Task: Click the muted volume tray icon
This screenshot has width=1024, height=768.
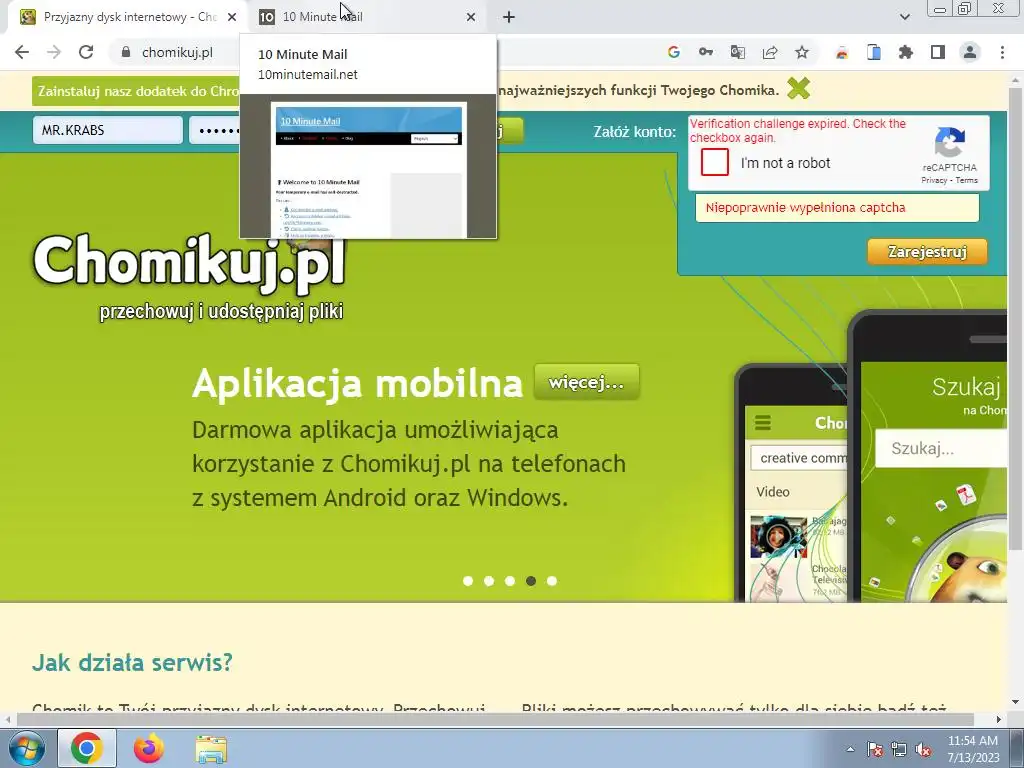Action: [923, 749]
